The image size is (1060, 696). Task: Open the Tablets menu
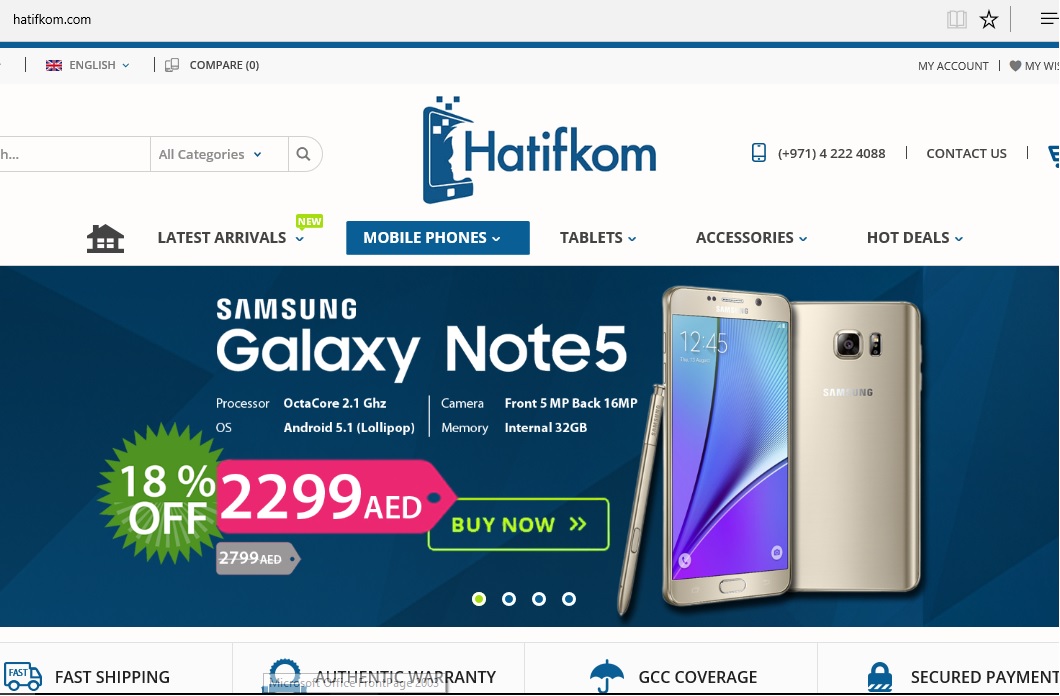[x=598, y=238]
